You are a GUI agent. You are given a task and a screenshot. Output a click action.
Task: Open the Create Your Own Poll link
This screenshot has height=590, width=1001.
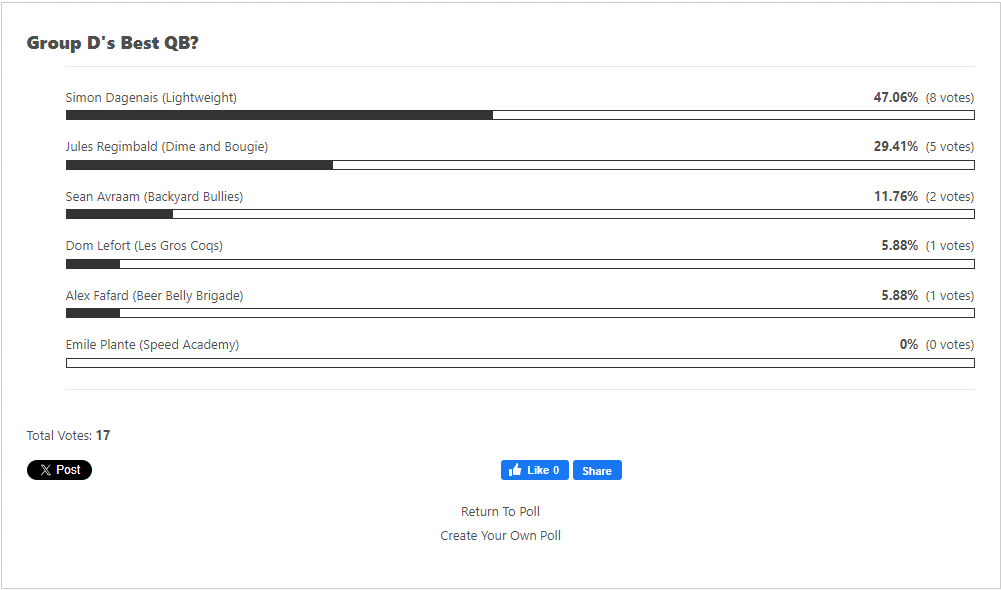(x=500, y=536)
